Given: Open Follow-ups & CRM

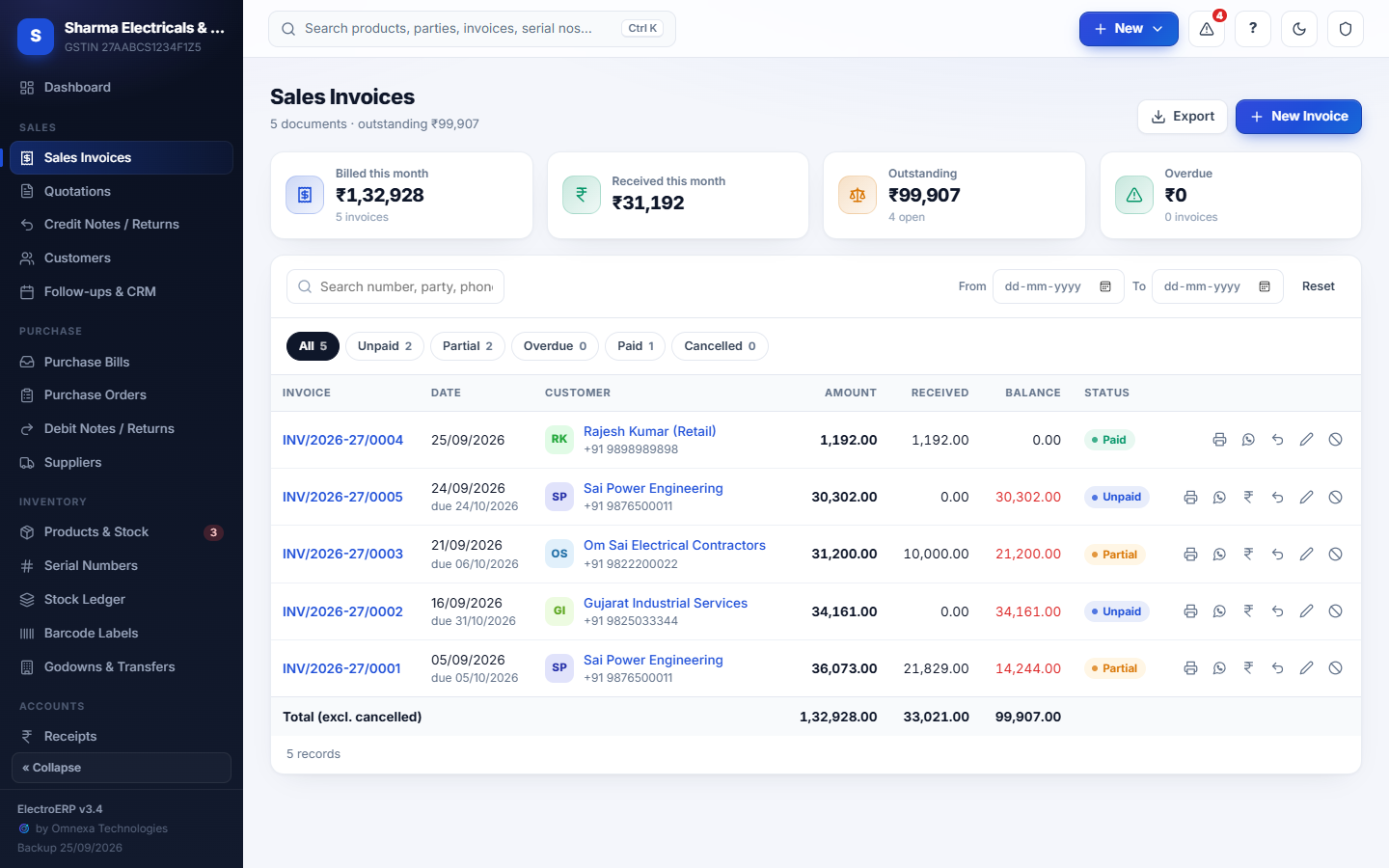Looking at the screenshot, I should click(122, 292).
